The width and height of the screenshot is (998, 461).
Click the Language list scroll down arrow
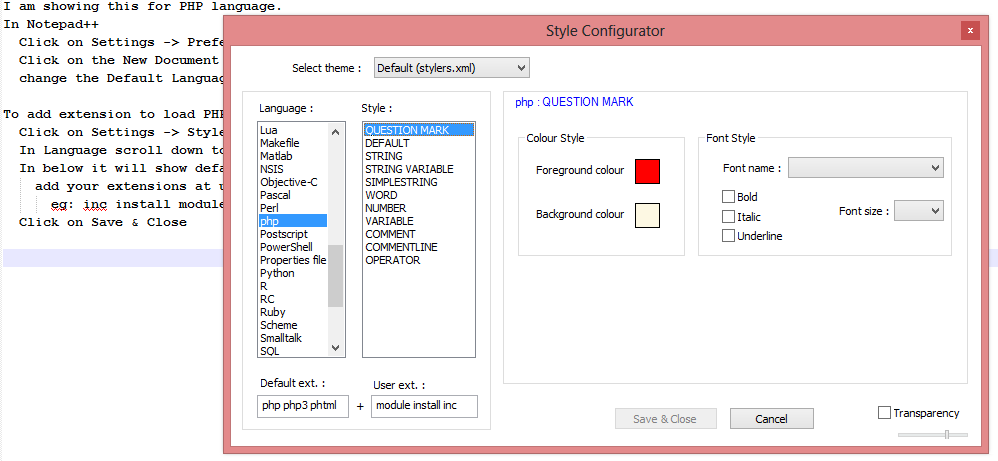pos(335,348)
